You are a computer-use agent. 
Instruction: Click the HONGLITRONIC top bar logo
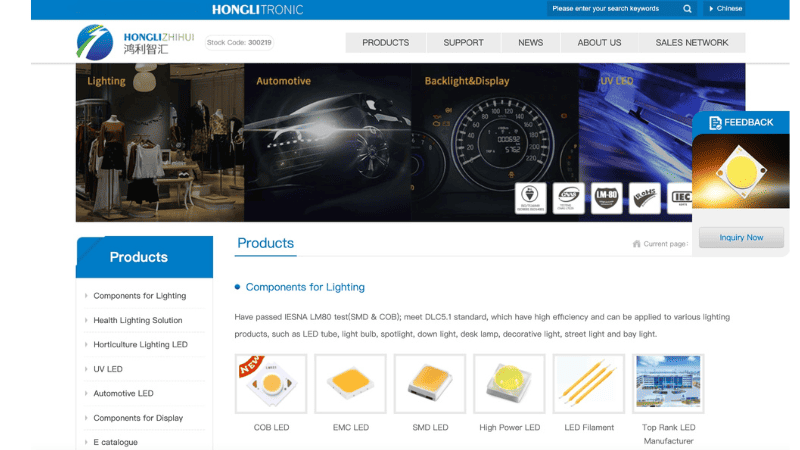[x=258, y=10]
